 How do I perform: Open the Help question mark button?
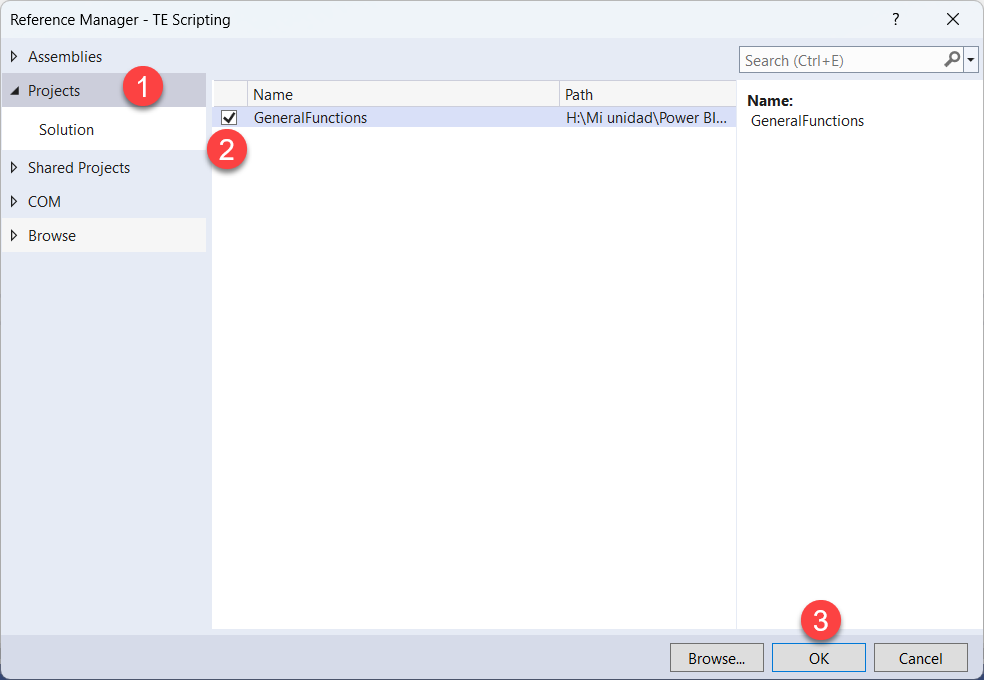pos(895,19)
